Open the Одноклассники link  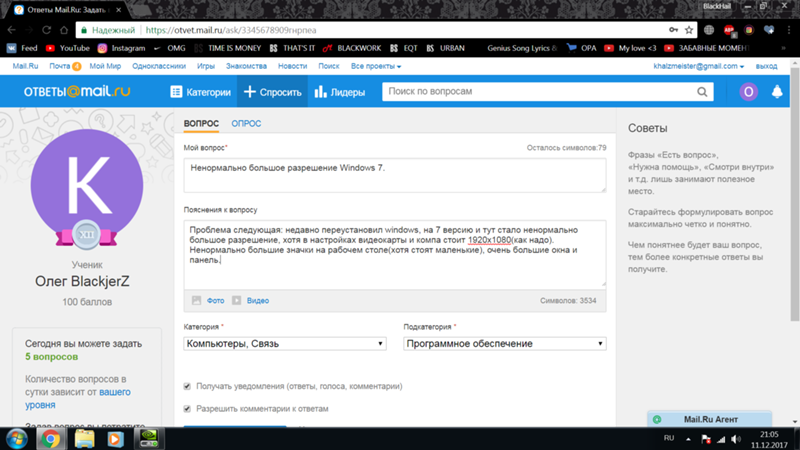pyautogui.click(x=159, y=66)
